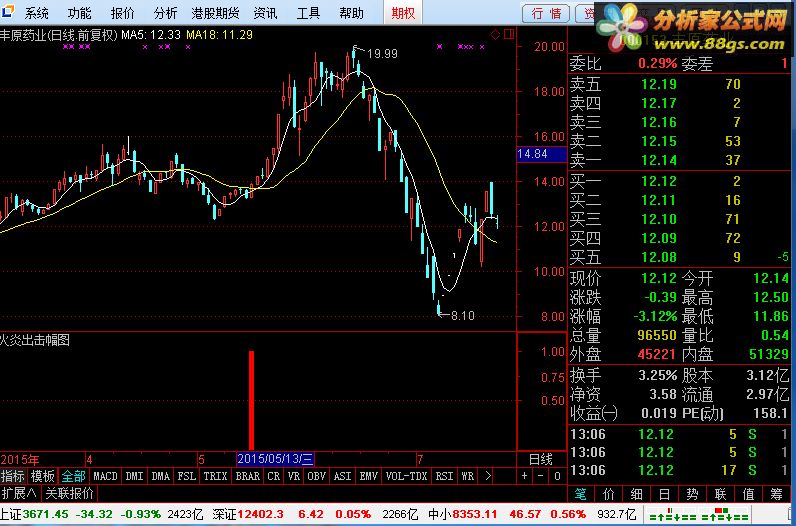Click the first market breadth indicator in status bar

672,515
